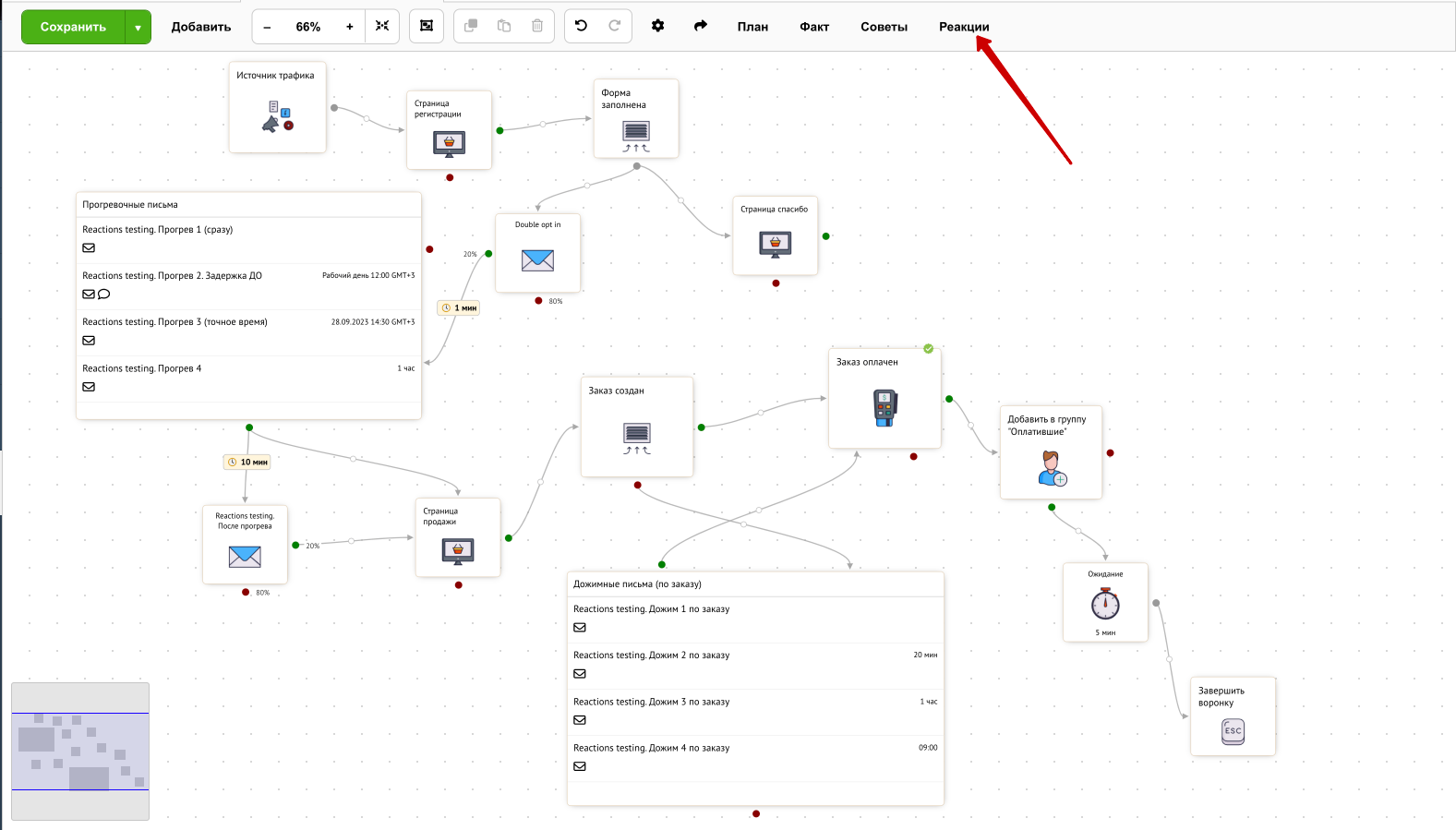
Task: Switch to the План tab
Action: coord(752,27)
